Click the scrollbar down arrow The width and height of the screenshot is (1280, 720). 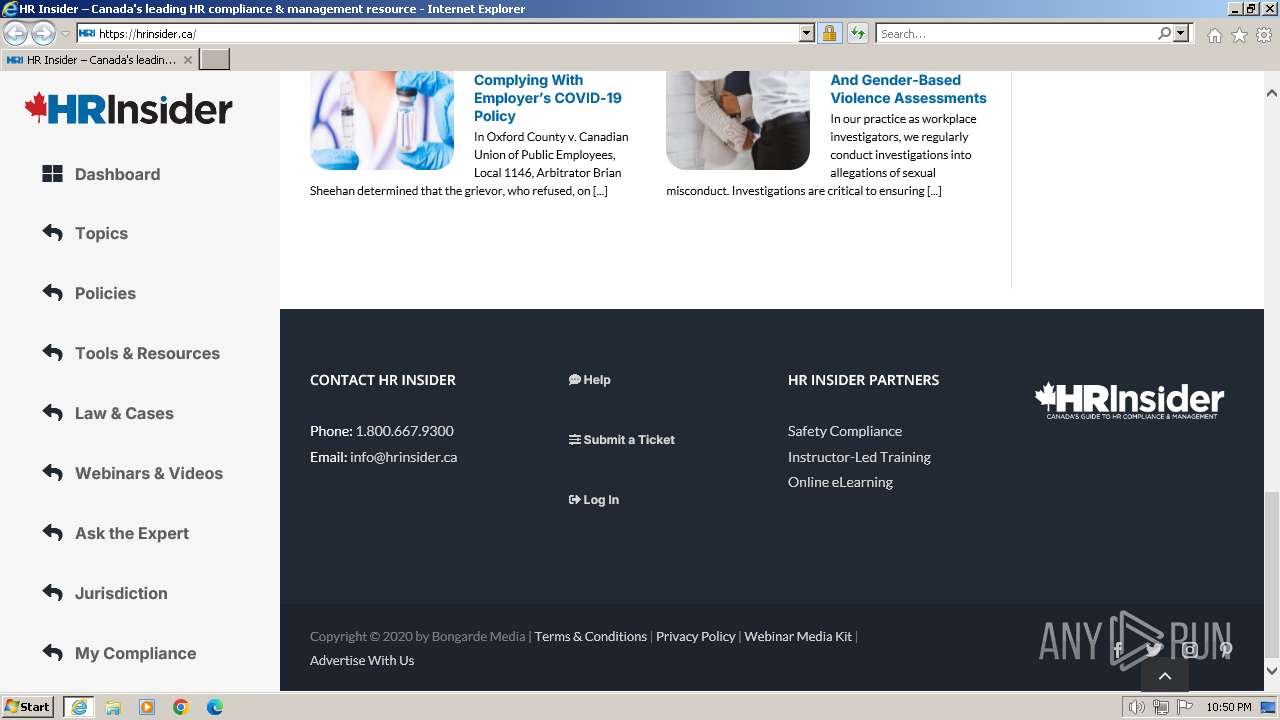1272,671
